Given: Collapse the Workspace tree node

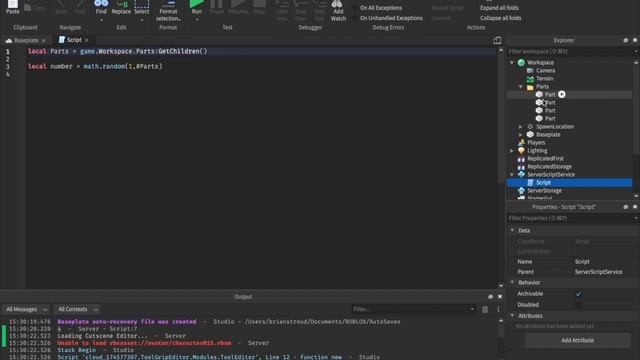Looking at the screenshot, I should pos(512,62).
